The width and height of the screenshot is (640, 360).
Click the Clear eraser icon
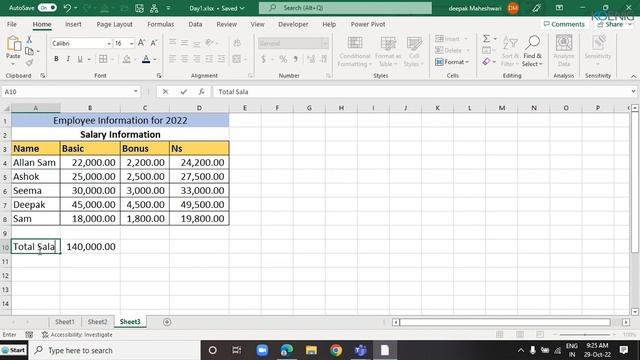(x=486, y=62)
